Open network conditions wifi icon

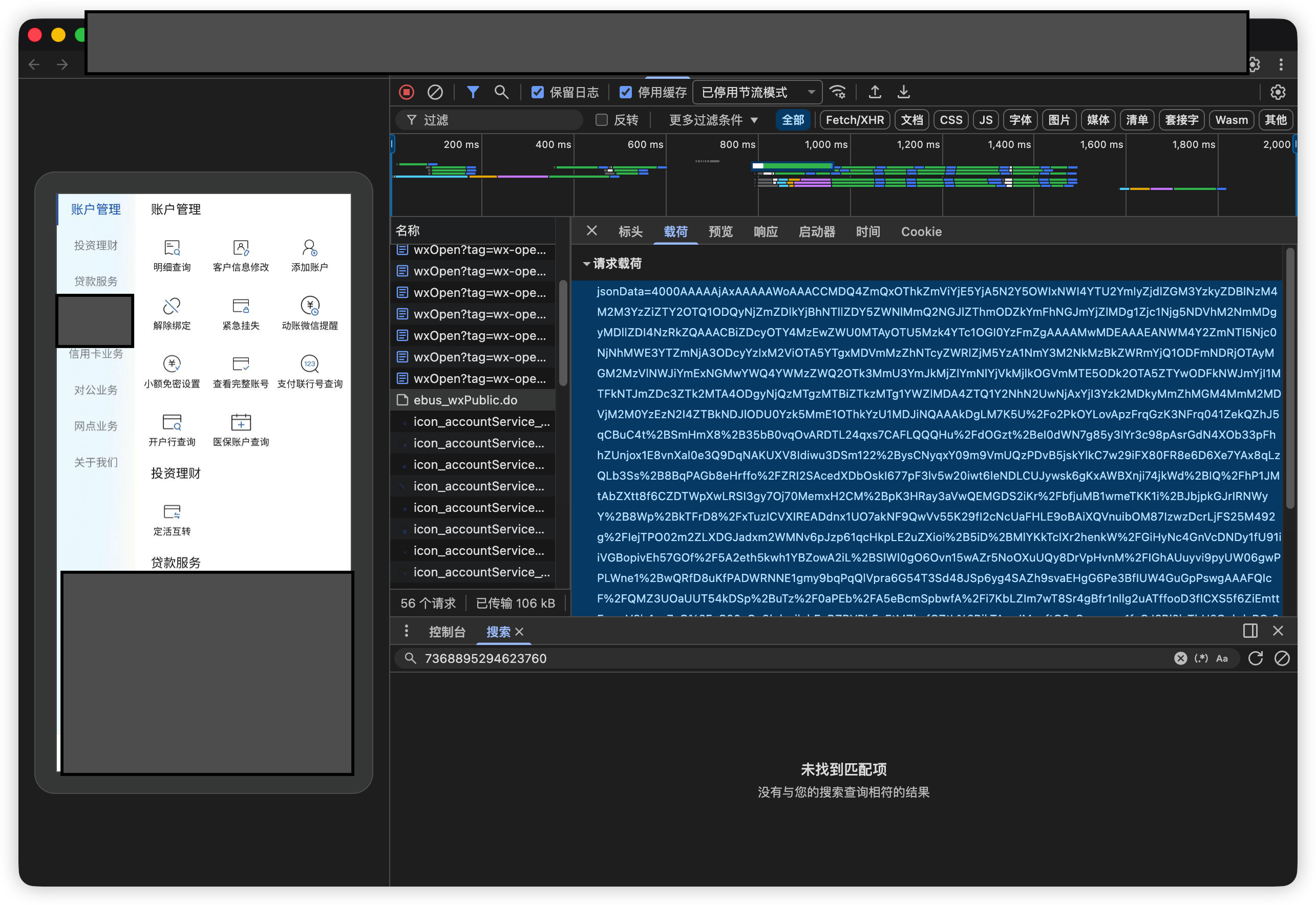(838, 92)
